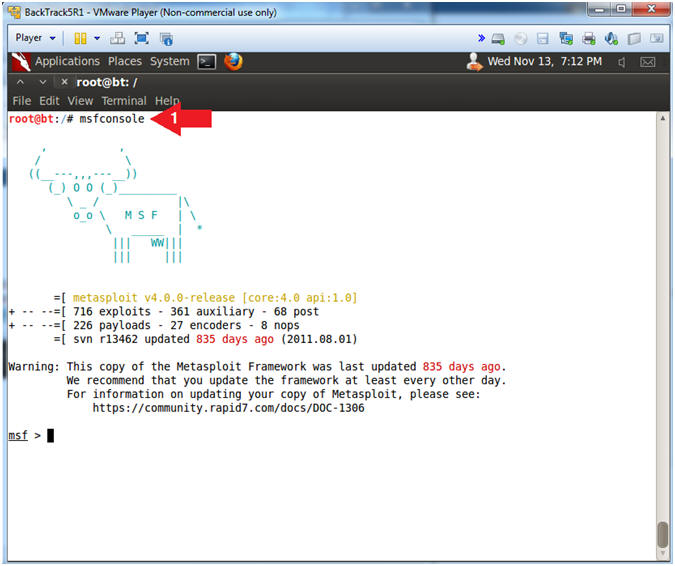The image size is (675, 566).
Task: Click the Wed Nov 13 clock in the panel
Action: pyautogui.click(x=545, y=62)
